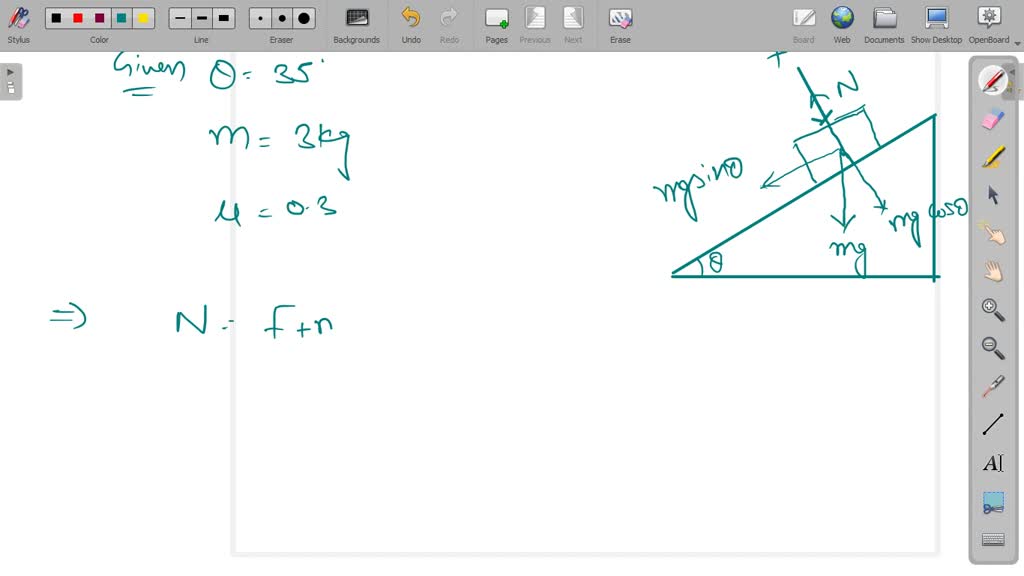This screenshot has height=576, width=1024.
Task: Go to the Previous page
Action: [535, 25]
